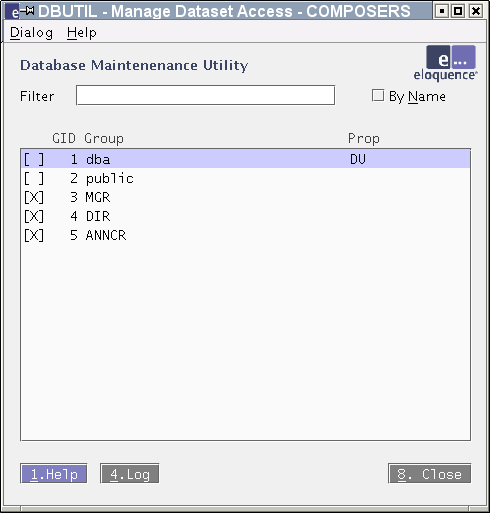Viewport: 490px width, 513px height.
Task: Focus the Filter text field
Action: point(205,95)
